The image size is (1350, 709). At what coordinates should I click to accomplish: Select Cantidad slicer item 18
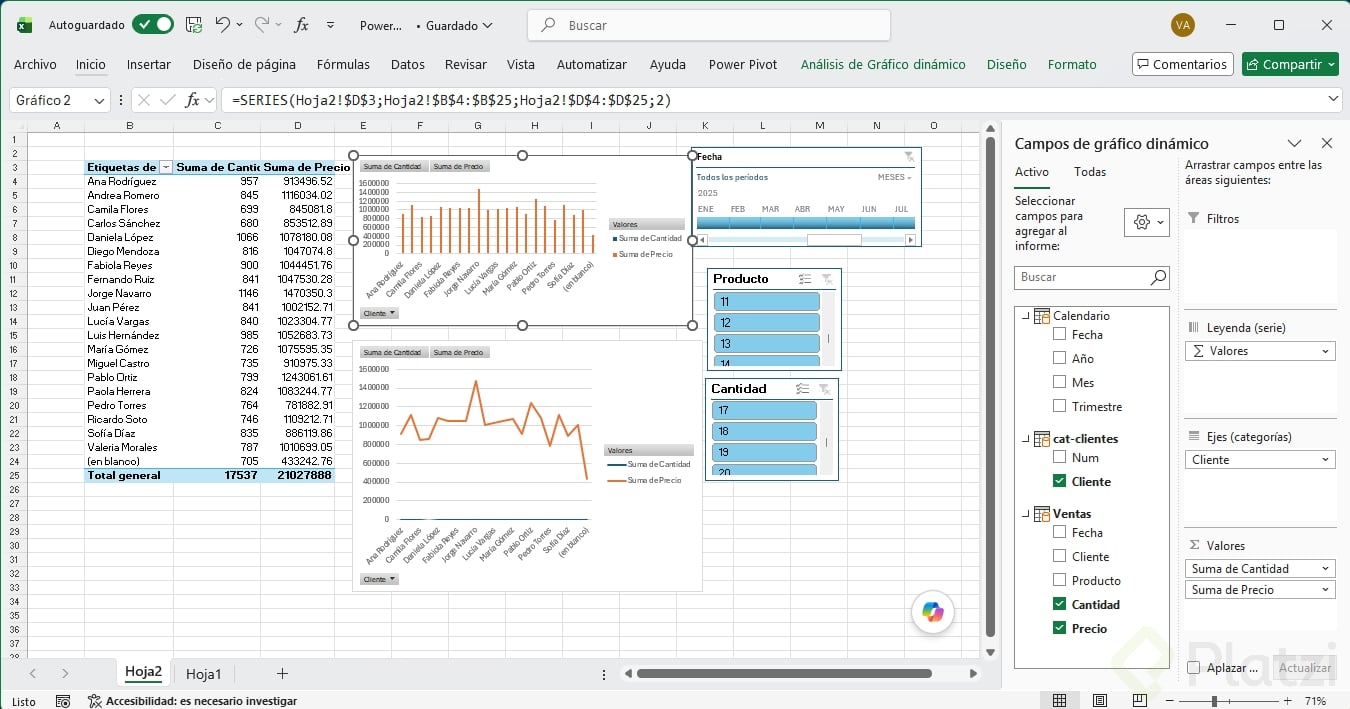pyautogui.click(x=764, y=432)
